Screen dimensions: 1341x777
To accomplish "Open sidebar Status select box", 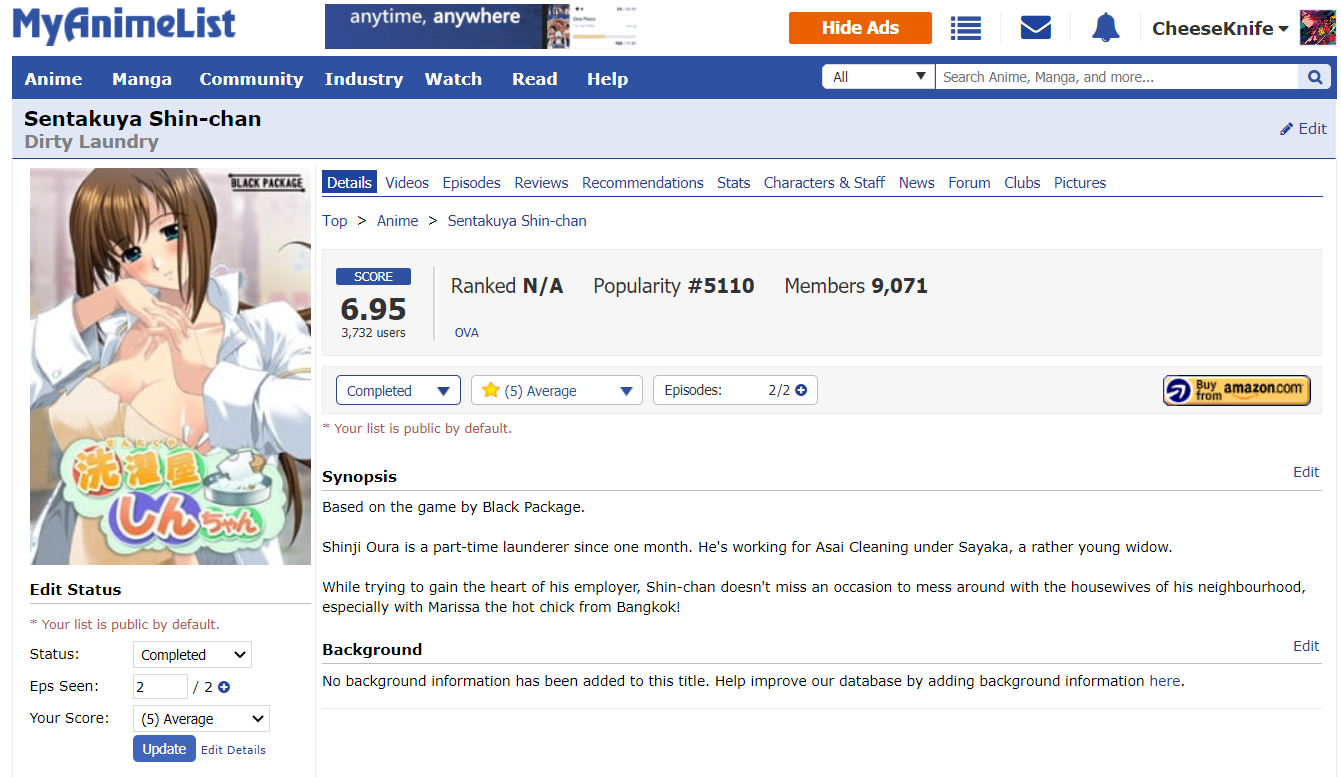I will coord(192,655).
